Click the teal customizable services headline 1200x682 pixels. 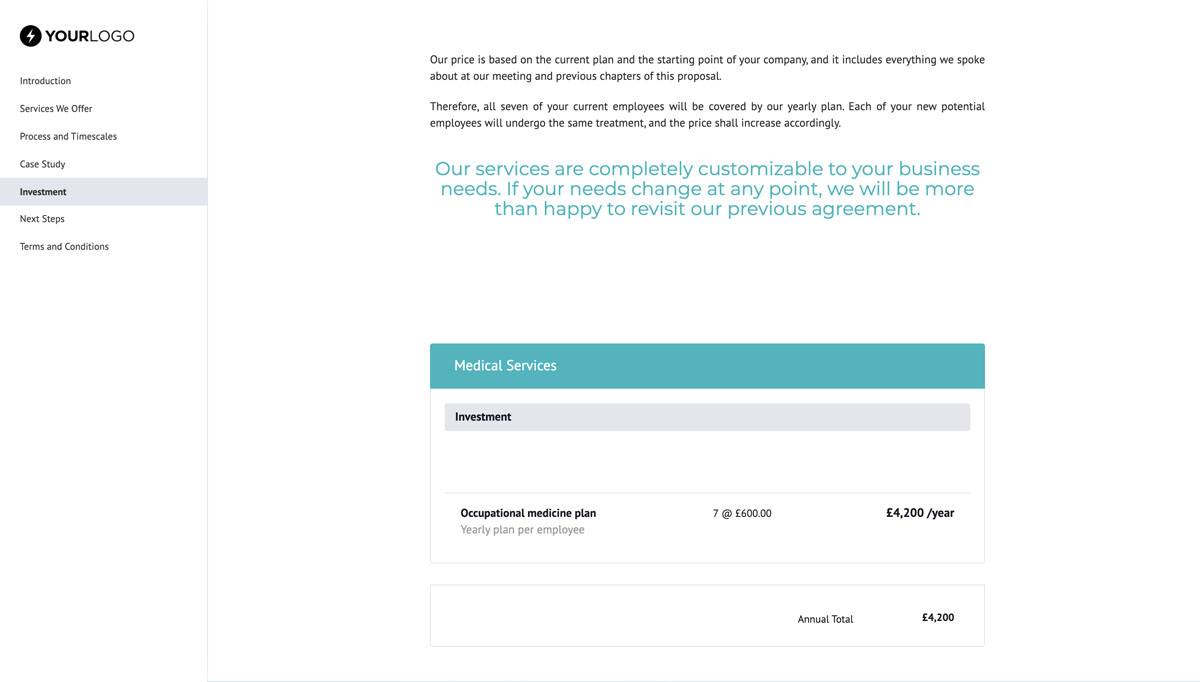point(707,188)
